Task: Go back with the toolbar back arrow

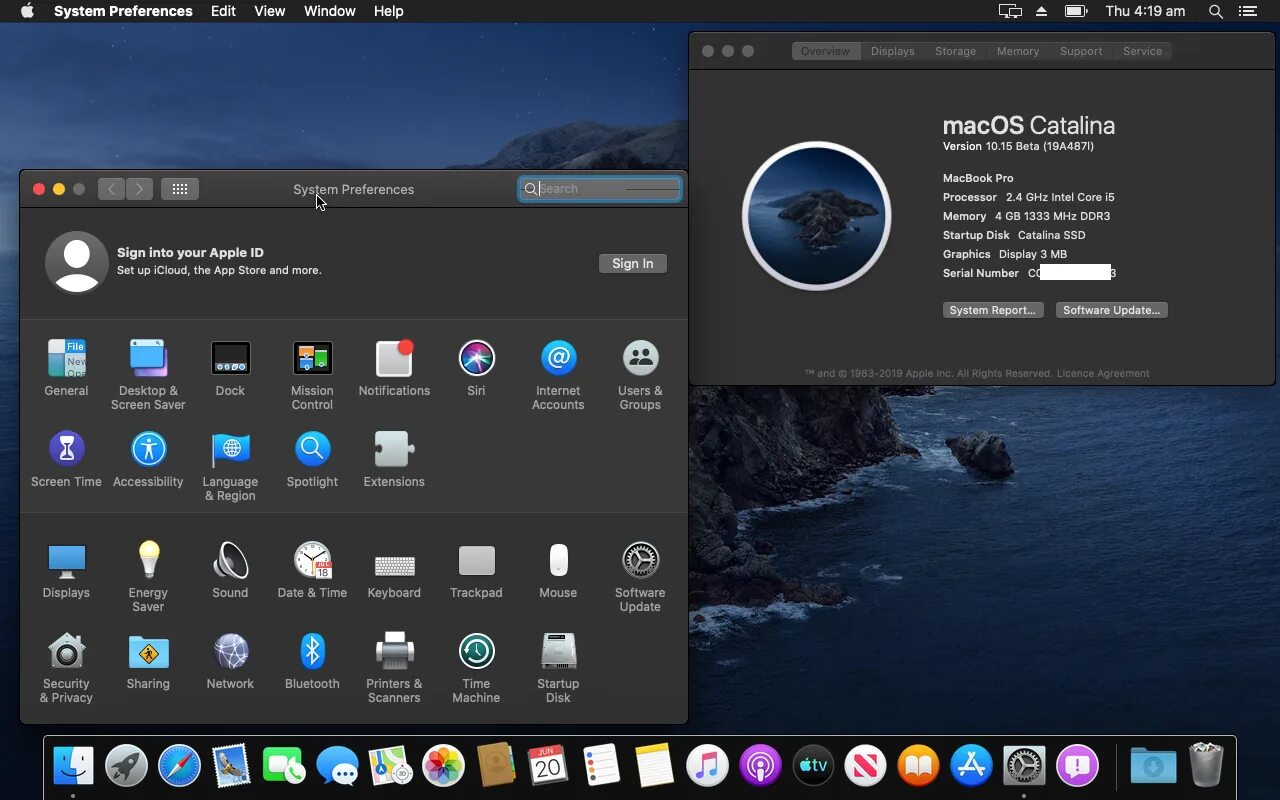Action: point(111,189)
